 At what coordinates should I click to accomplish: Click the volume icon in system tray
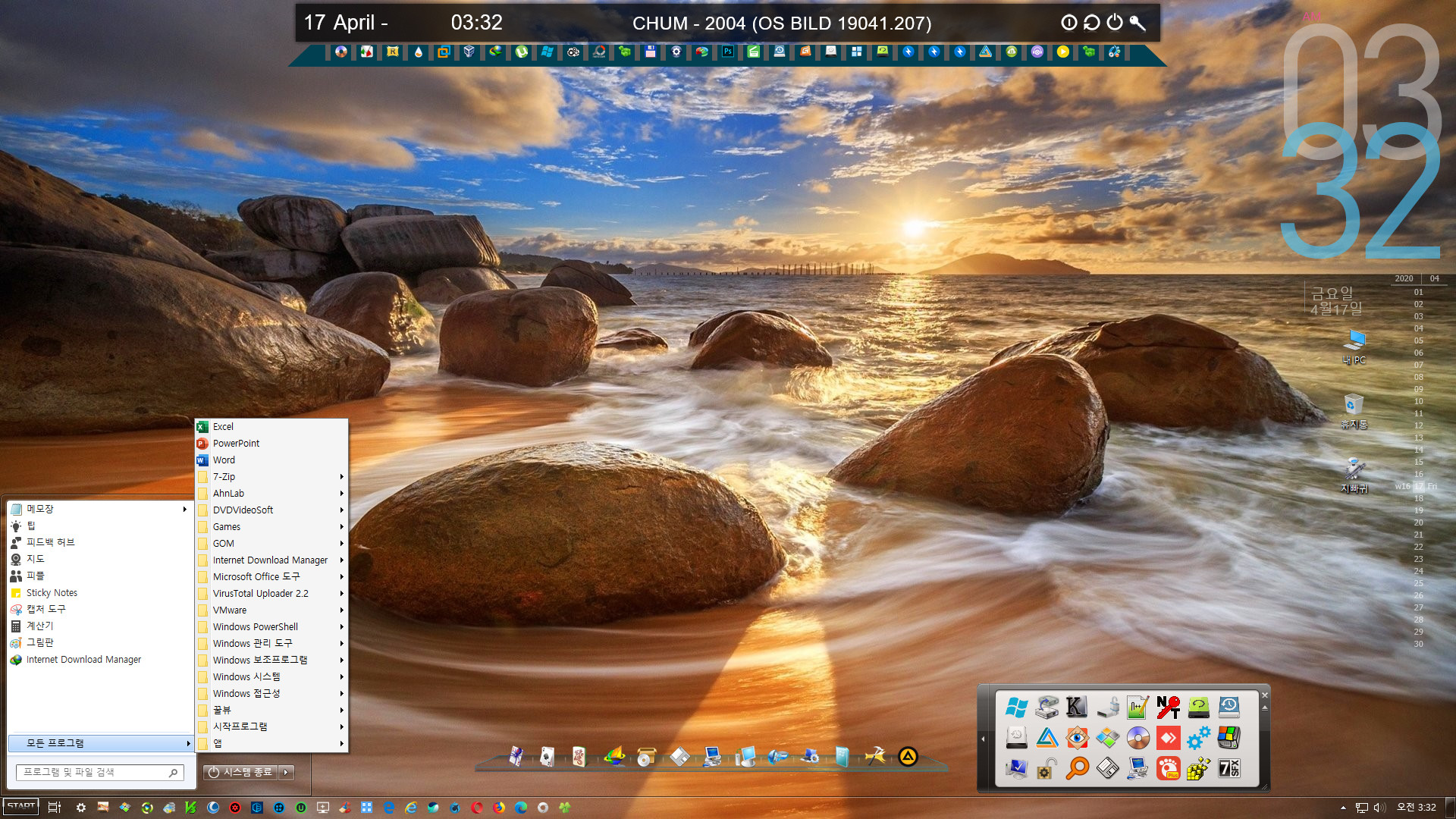pyautogui.click(x=1379, y=808)
